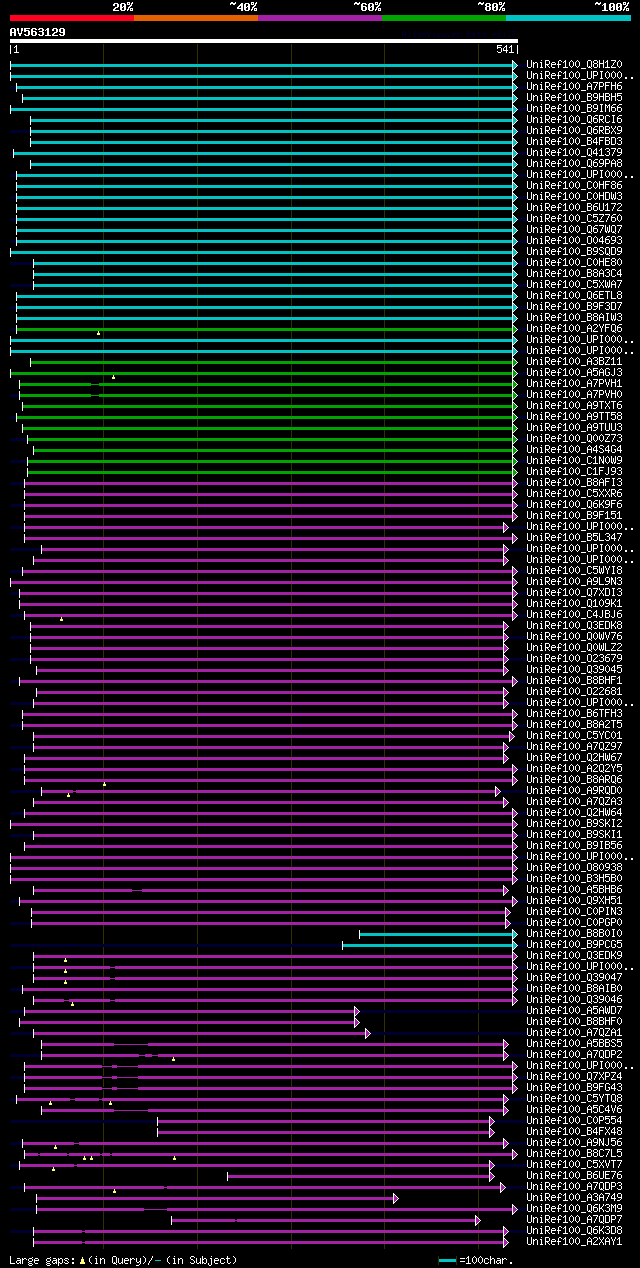The height and width of the screenshot is (1268, 640).
Task: Select the UniRef100_Q7XP24 label
Action: coord(574,1077)
